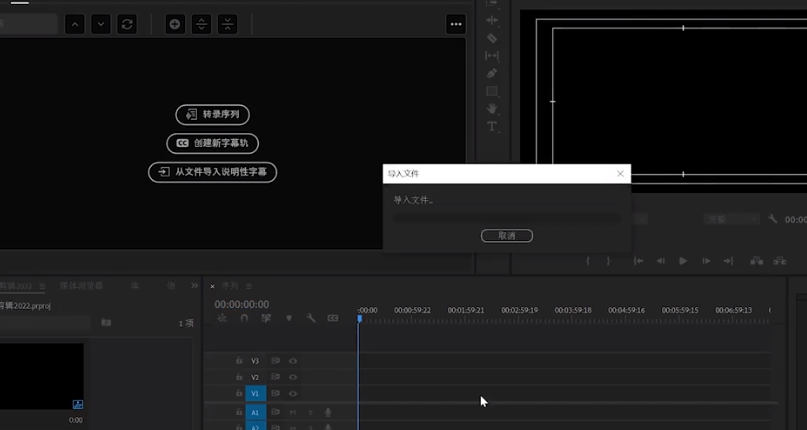Click the split caption segment icon

201,24
